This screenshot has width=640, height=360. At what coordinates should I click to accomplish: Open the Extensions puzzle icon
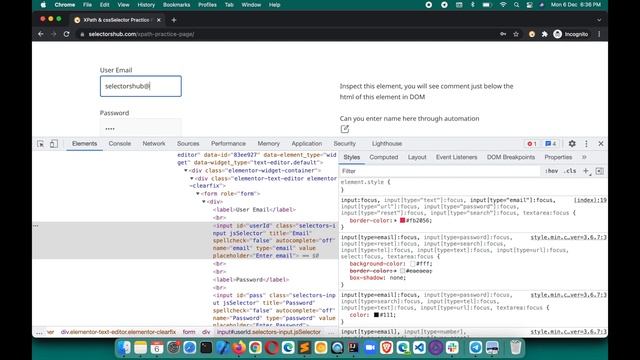pos(544,34)
